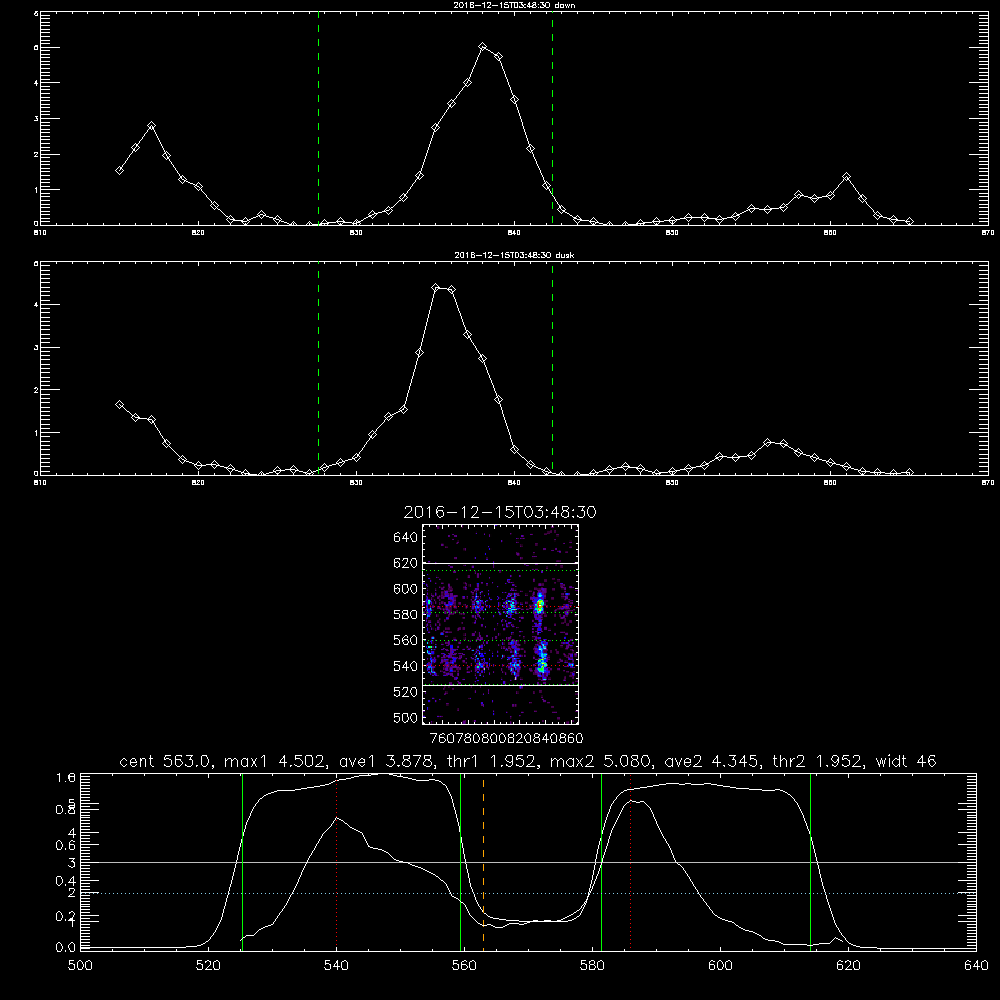Click the dawn plot title text
The width and height of the screenshot is (1000, 1000).
514,5
